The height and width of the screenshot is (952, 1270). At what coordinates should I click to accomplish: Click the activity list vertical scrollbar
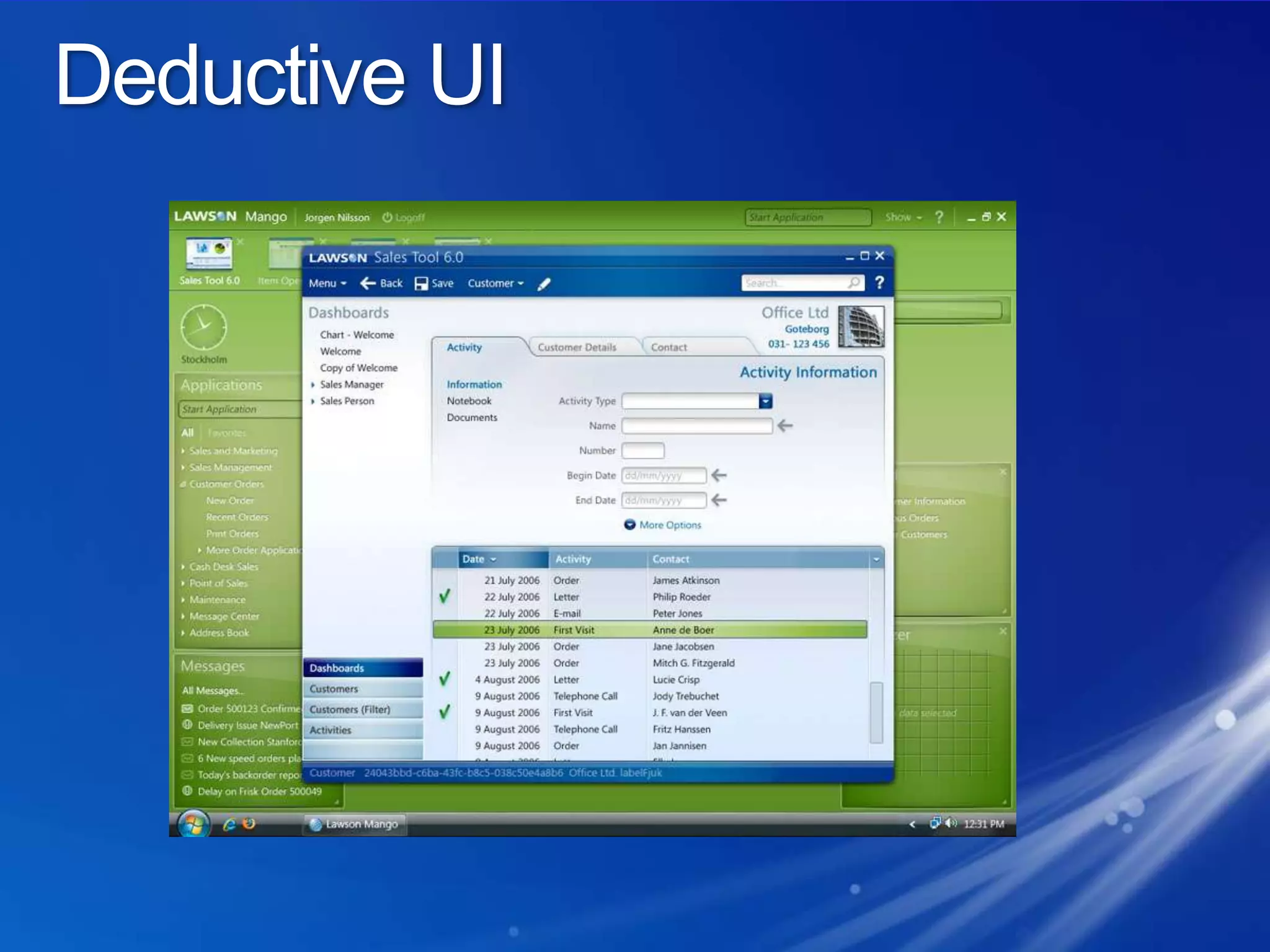pos(876,712)
